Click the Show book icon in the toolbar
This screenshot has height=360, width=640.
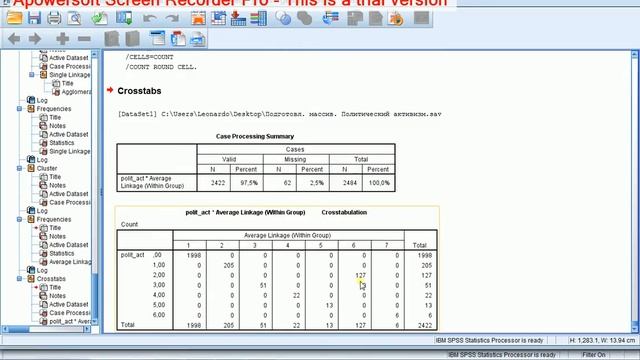coord(111,39)
